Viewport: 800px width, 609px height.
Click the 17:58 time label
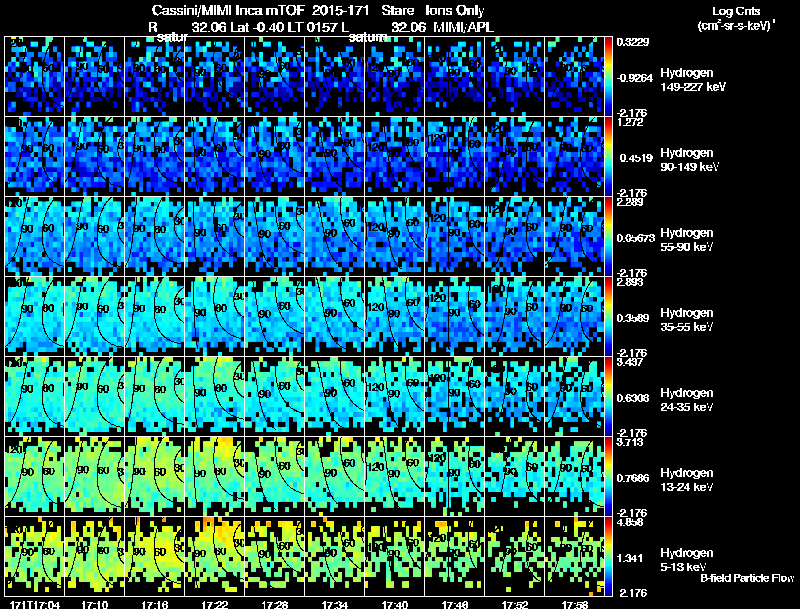point(575,605)
